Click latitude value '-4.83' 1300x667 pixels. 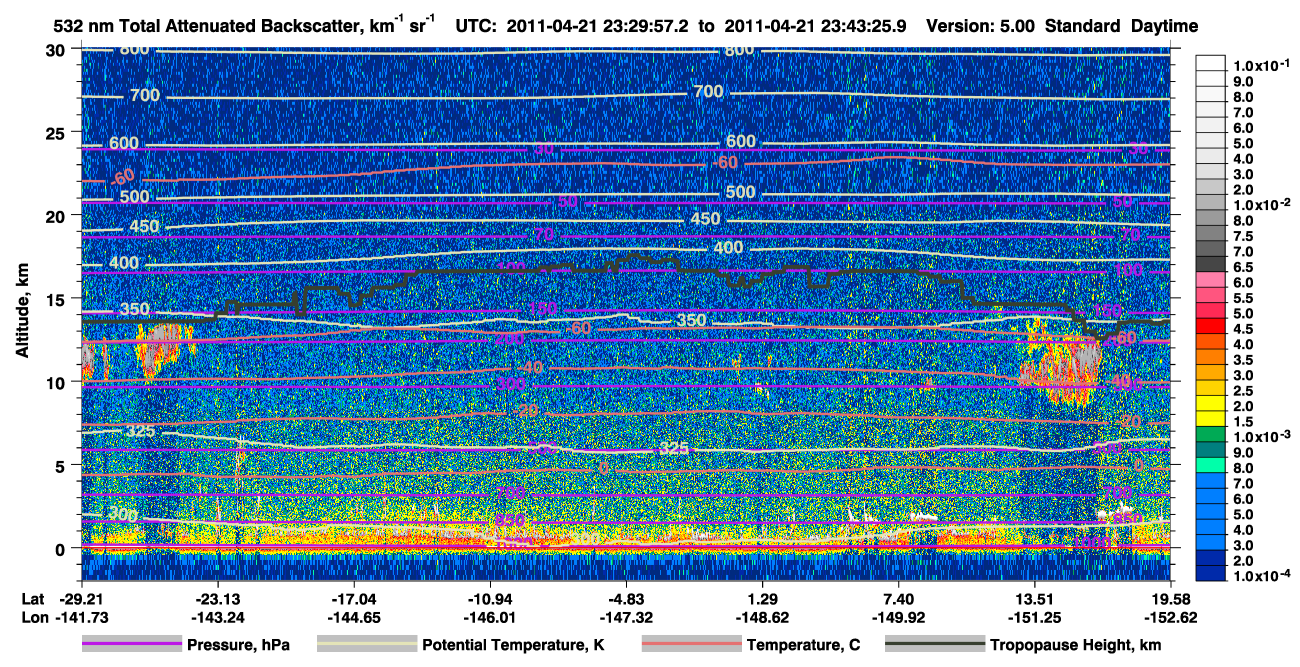click(626, 599)
